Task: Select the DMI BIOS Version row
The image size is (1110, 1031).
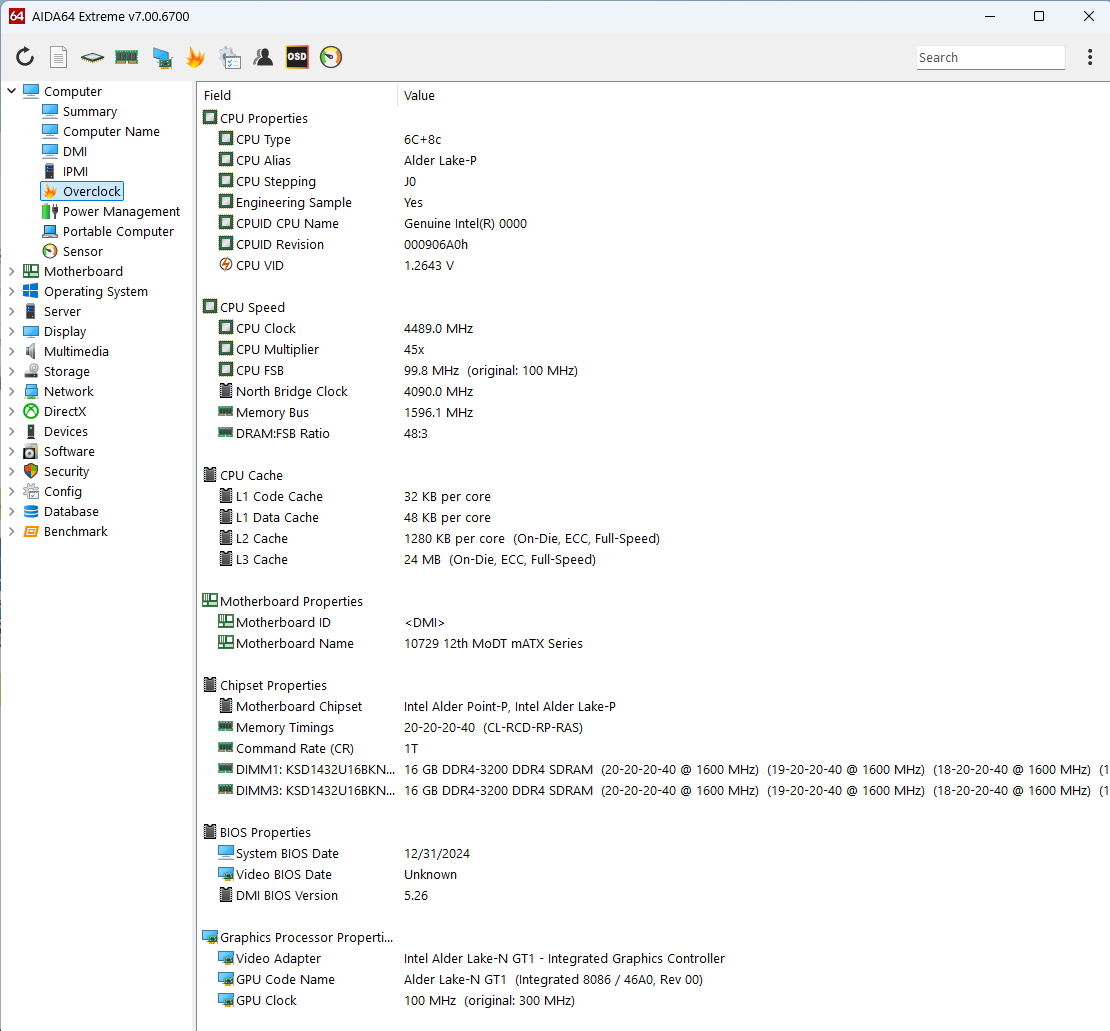Action: [x=653, y=895]
